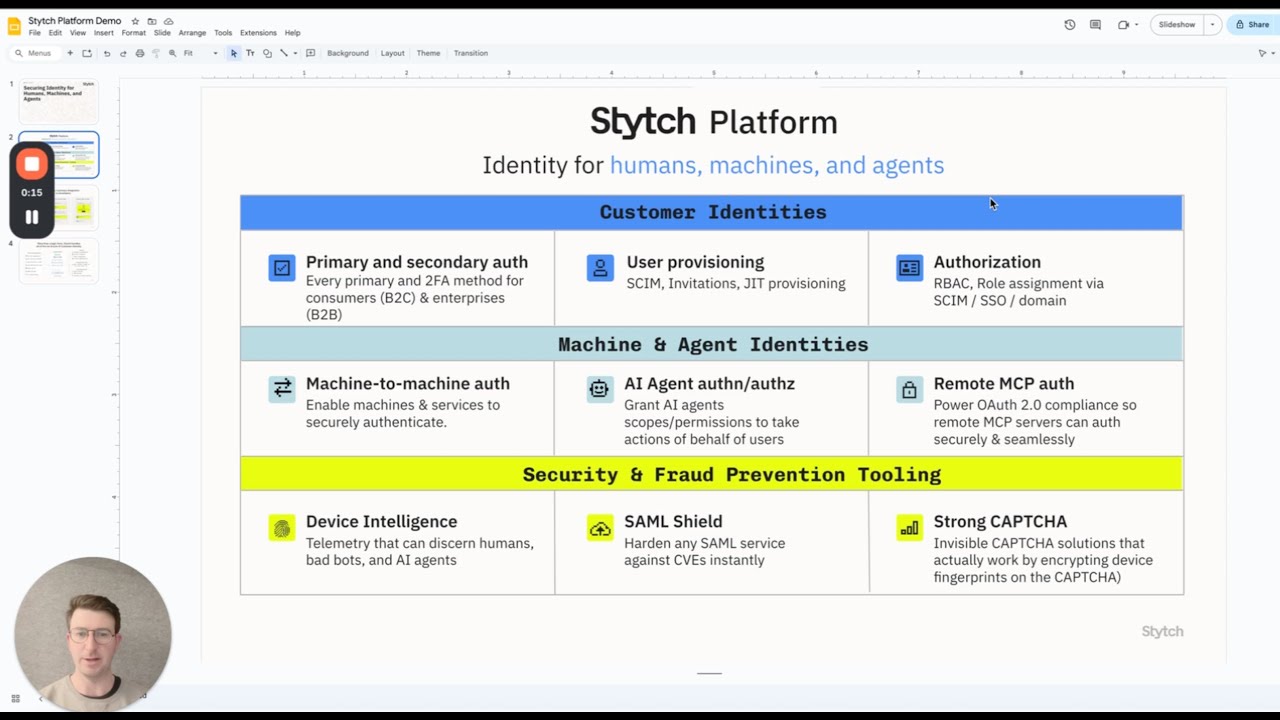Open the Insert menu
1280x720 pixels.
click(104, 33)
